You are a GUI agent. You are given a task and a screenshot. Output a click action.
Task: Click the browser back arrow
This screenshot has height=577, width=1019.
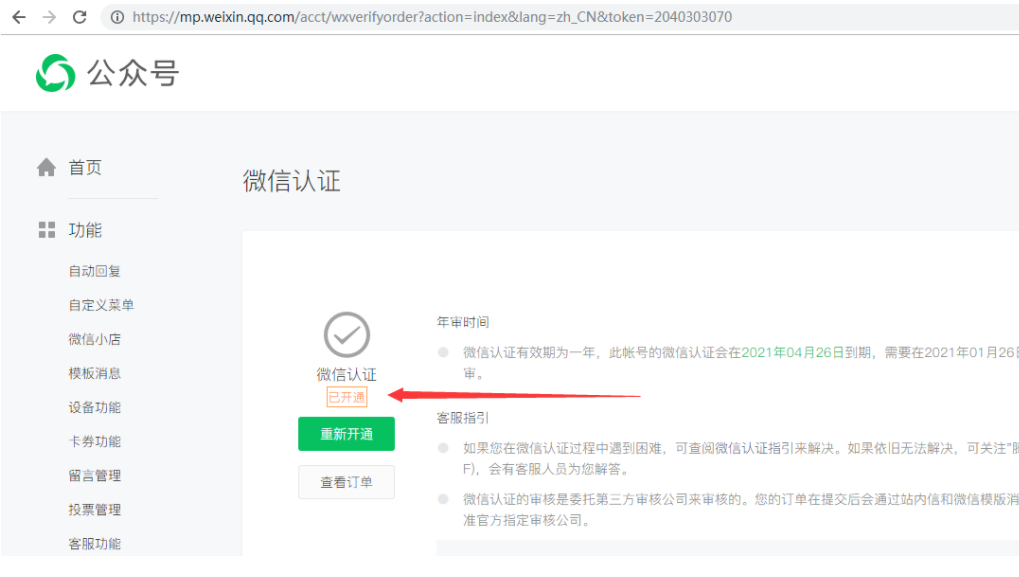(19, 17)
